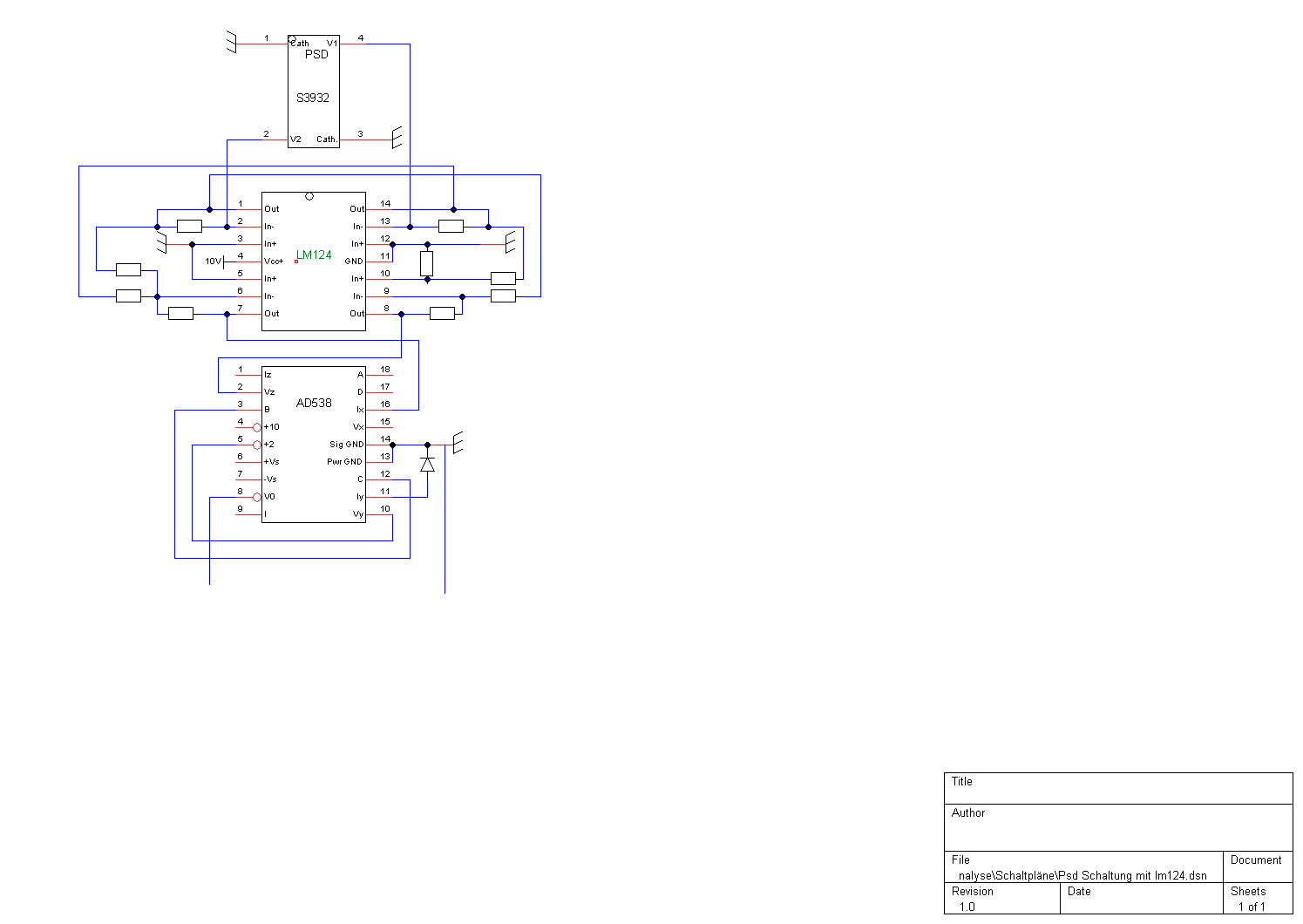Select the Vz pin 2 on AD538
Screen dimensions: 1303x924
(x=269, y=392)
